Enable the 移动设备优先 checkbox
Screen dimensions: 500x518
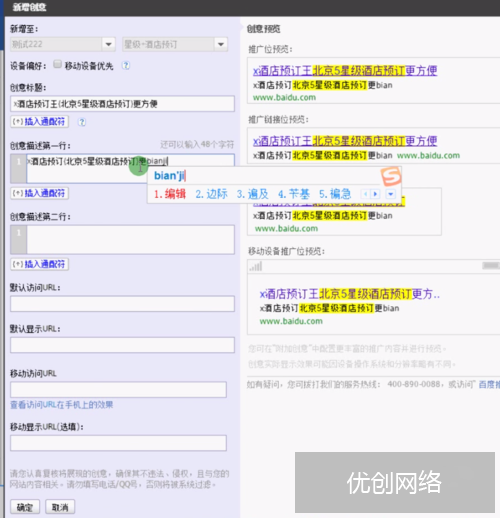tap(57, 64)
